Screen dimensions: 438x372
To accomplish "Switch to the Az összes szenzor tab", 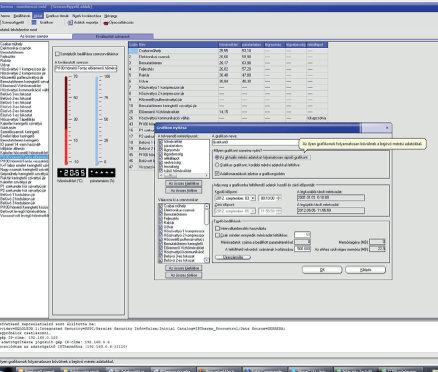I will (35, 36).
